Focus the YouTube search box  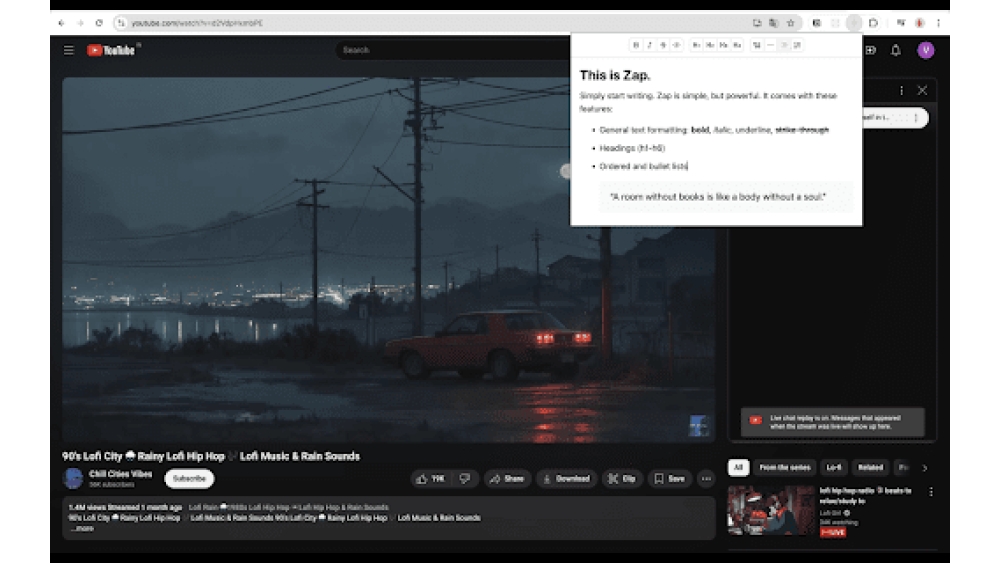(453, 50)
